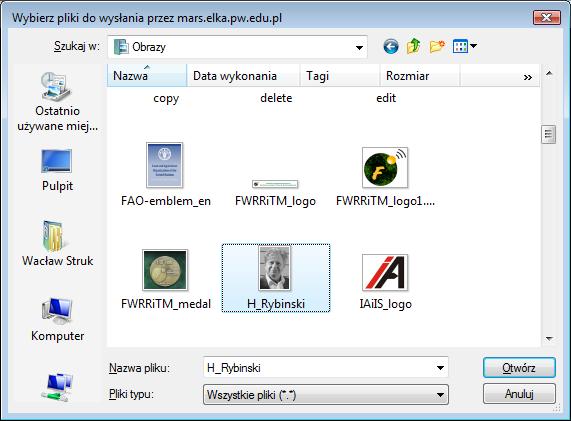Open the network icon in sidebar

(x=57, y=387)
